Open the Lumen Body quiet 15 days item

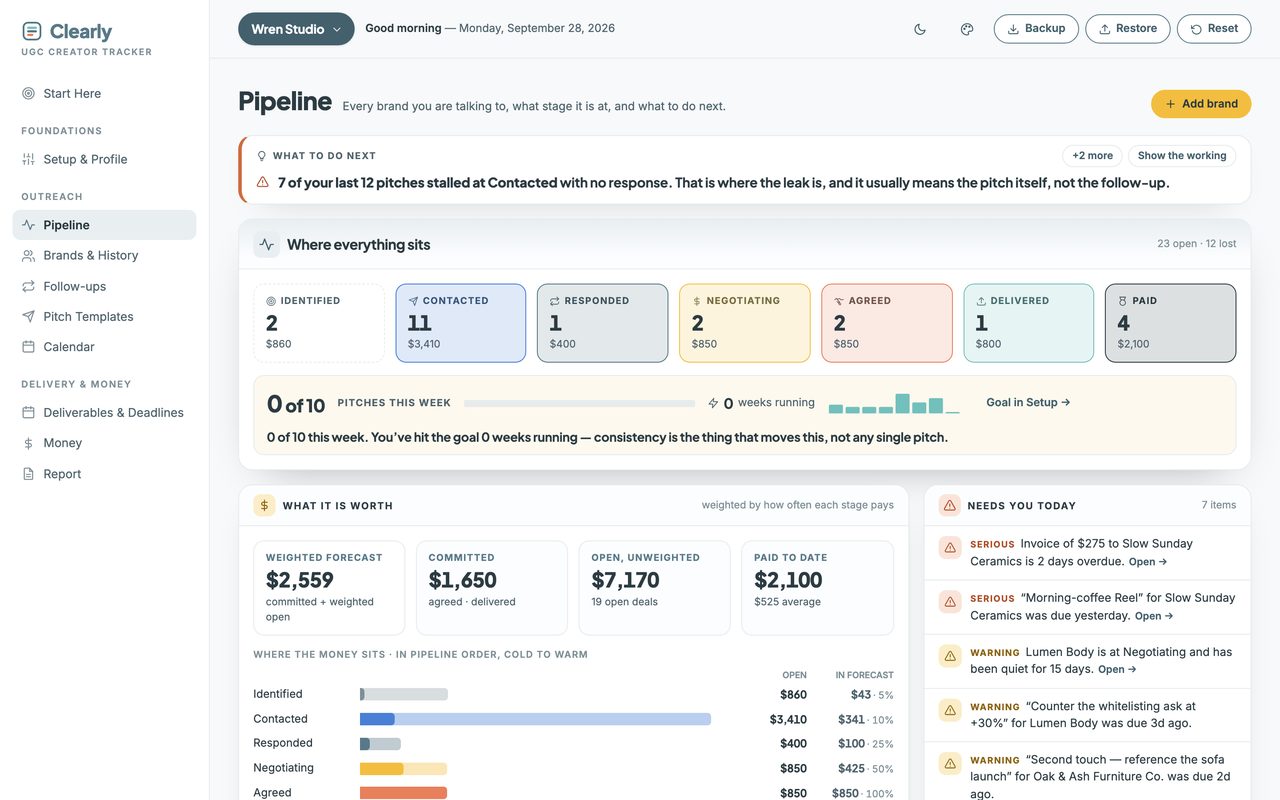click(1087, 660)
